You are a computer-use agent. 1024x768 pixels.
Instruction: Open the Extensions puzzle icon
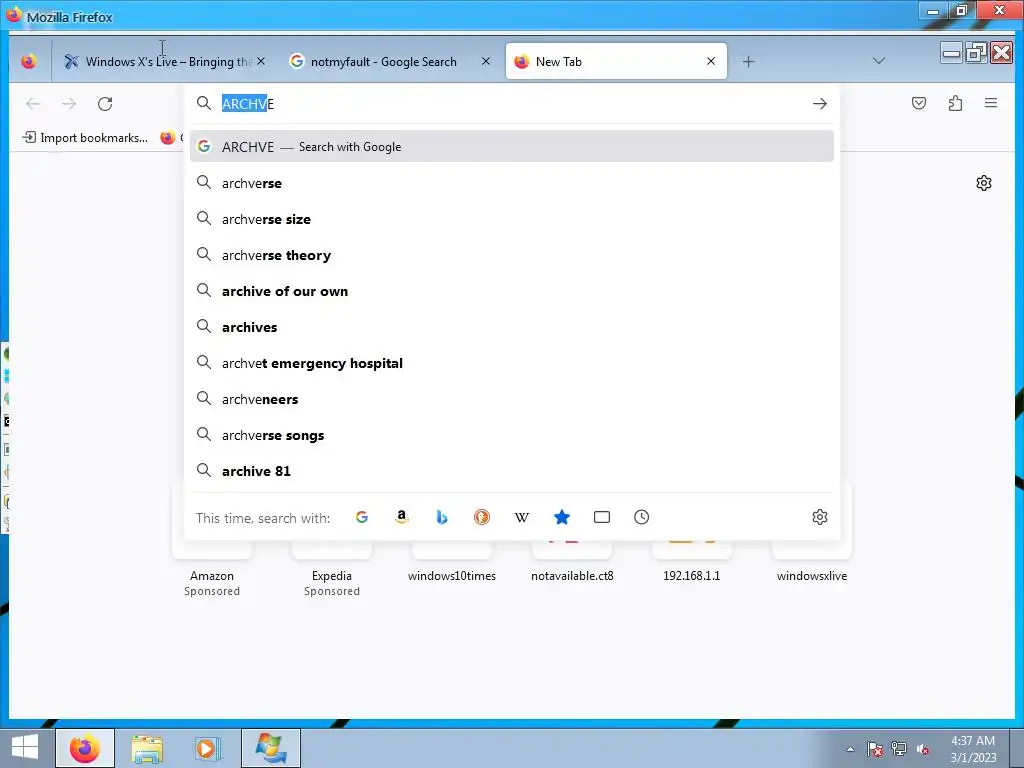click(955, 103)
